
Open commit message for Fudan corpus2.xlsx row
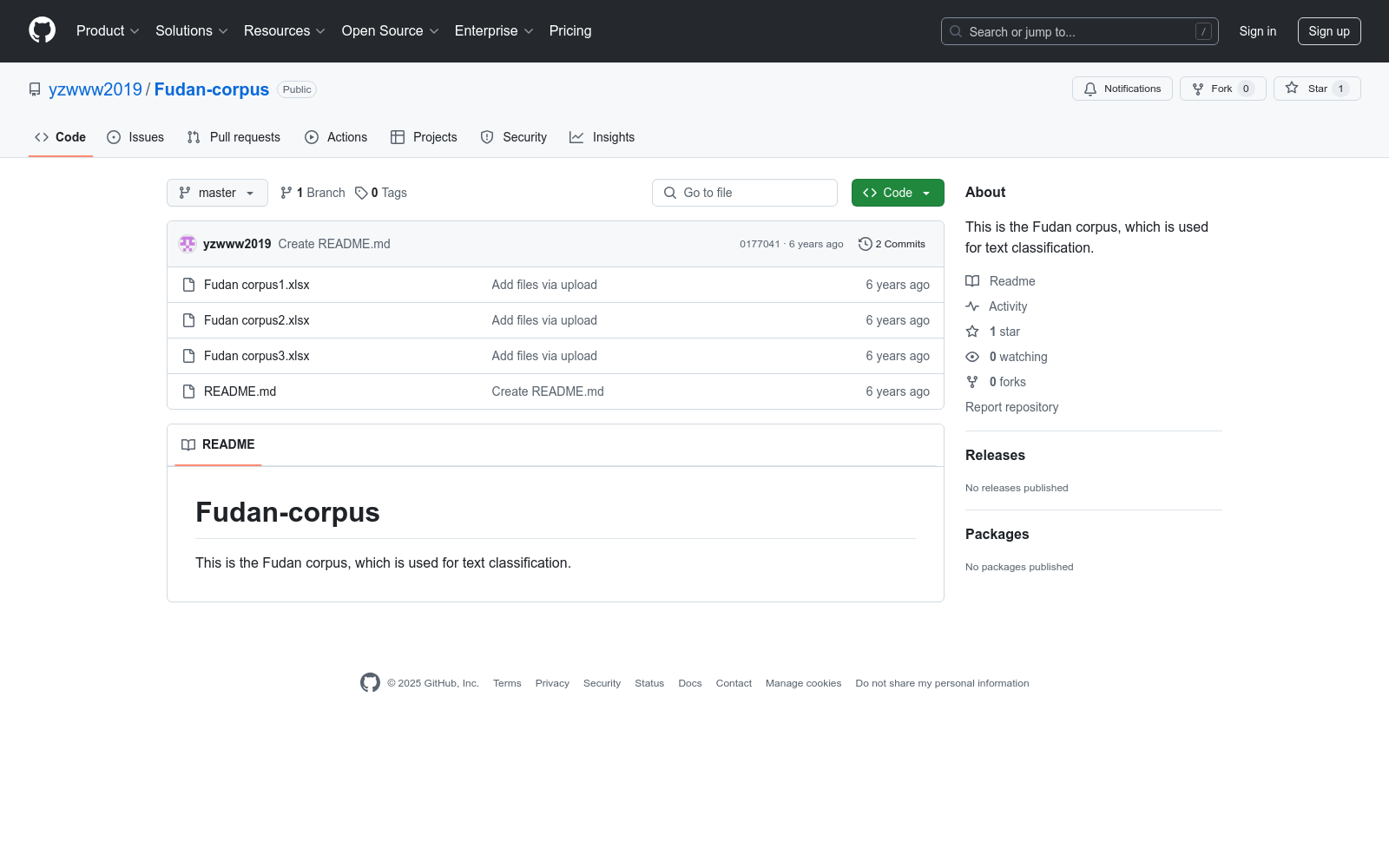544,320
